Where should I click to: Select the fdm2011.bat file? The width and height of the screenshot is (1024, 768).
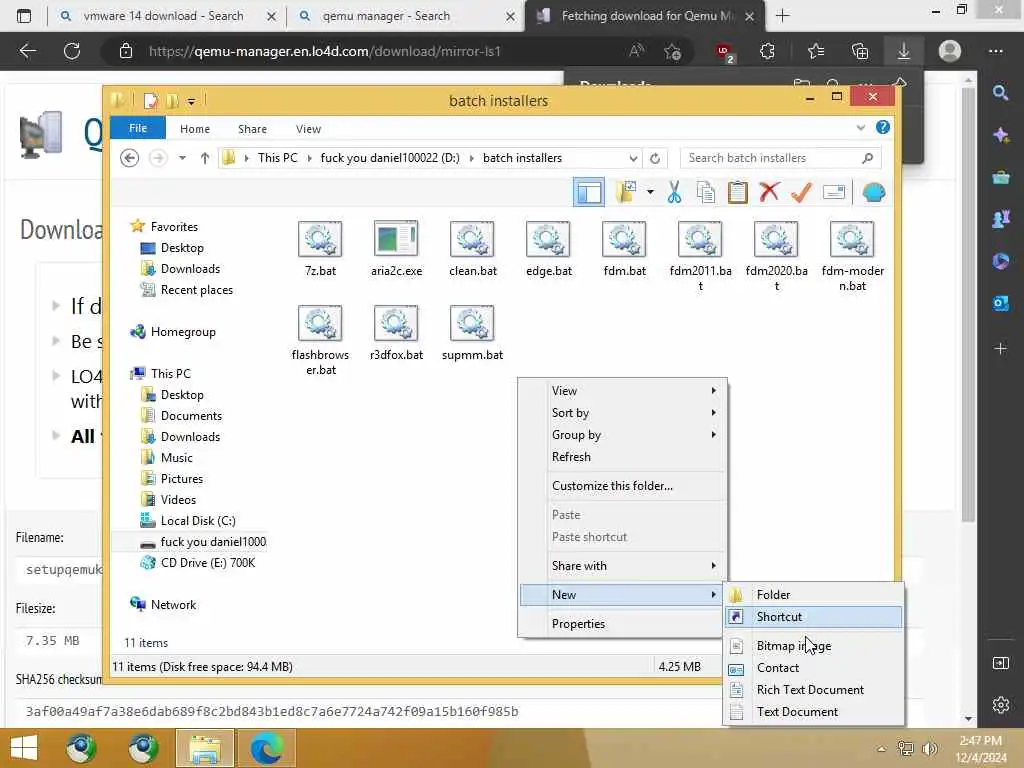coord(700,255)
